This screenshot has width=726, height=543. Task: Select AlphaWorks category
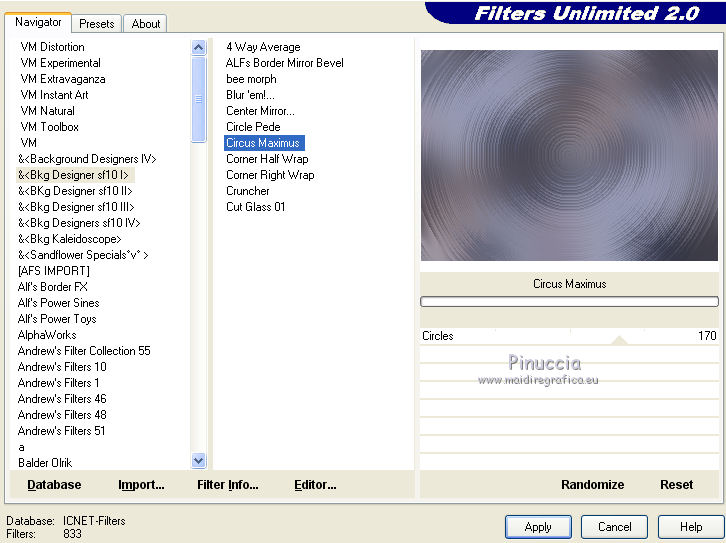[47, 335]
